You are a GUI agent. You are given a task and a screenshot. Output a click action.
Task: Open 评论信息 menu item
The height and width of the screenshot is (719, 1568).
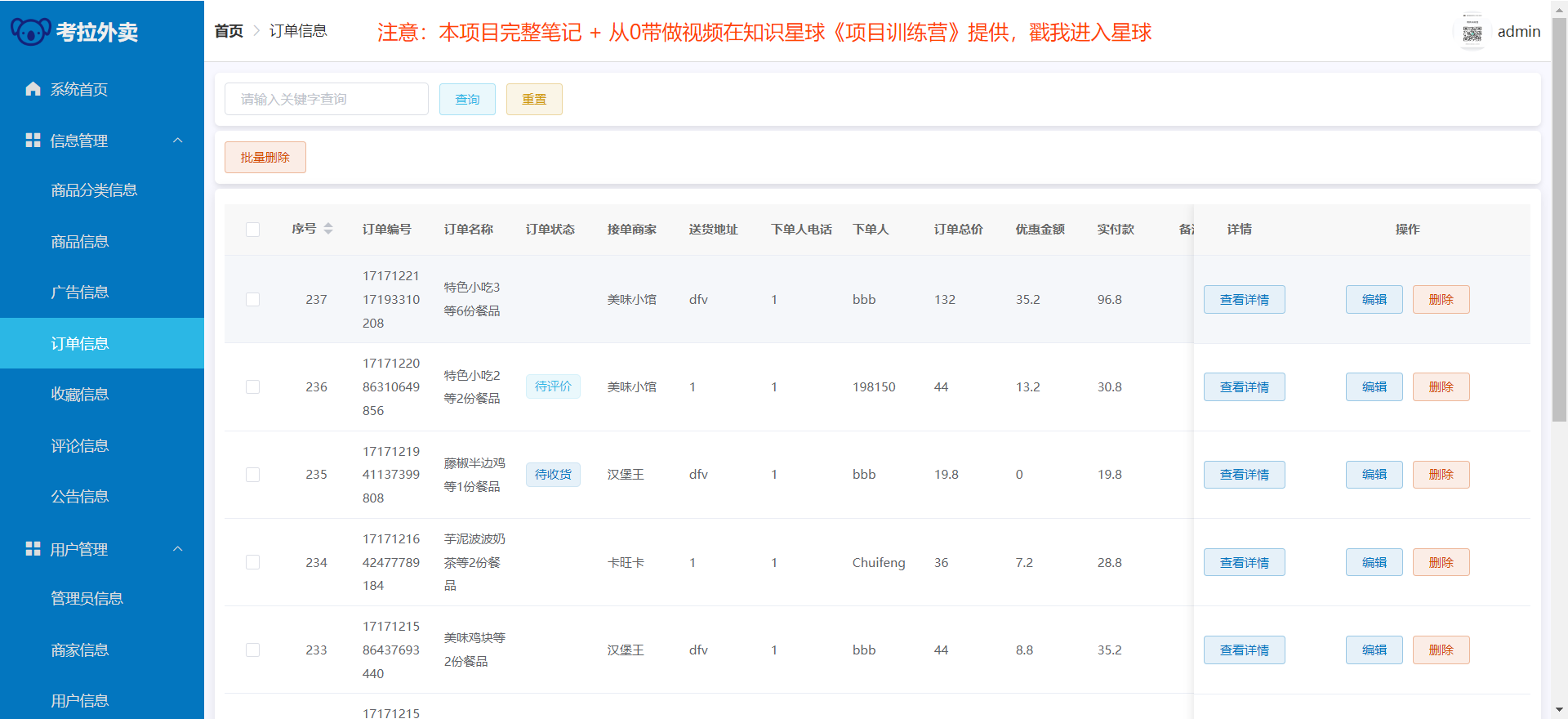point(102,445)
